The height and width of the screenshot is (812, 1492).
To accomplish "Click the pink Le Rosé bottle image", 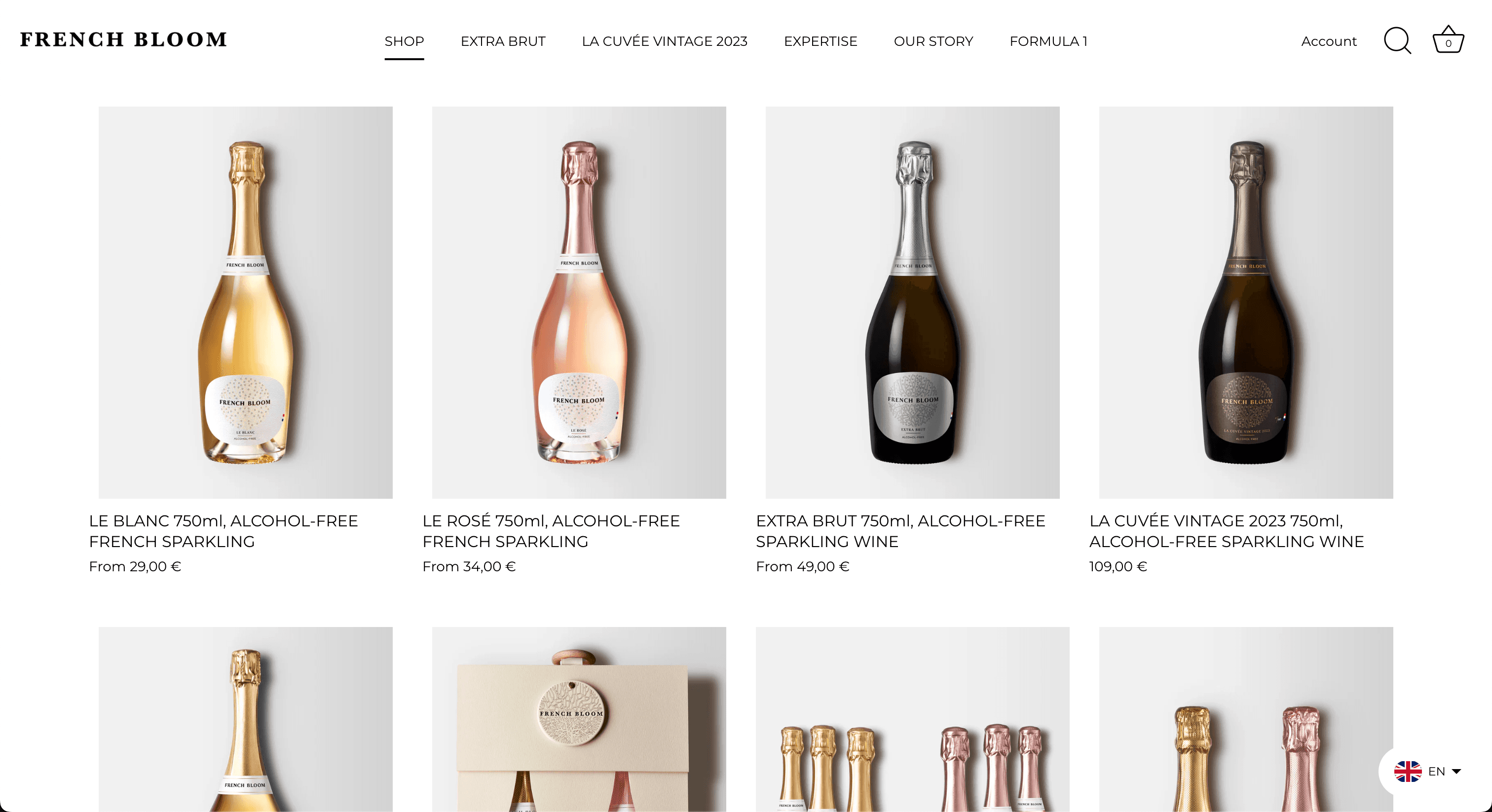I will click(579, 302).
